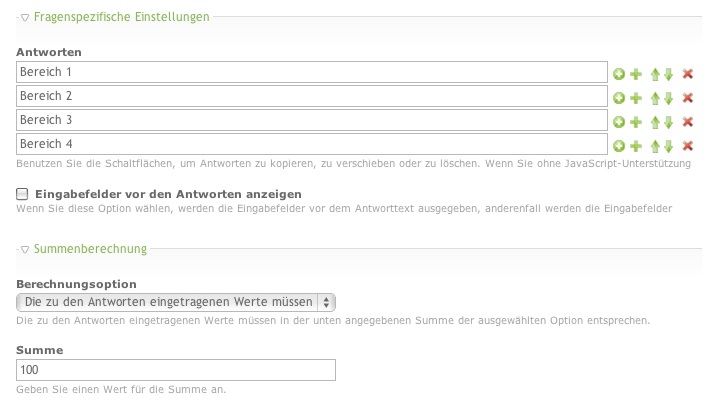Image resolution: width=714 pixels, height=404 pixels.
Task: Click plain green plus icon beside Bereich 2
Action: pos(635,97)
